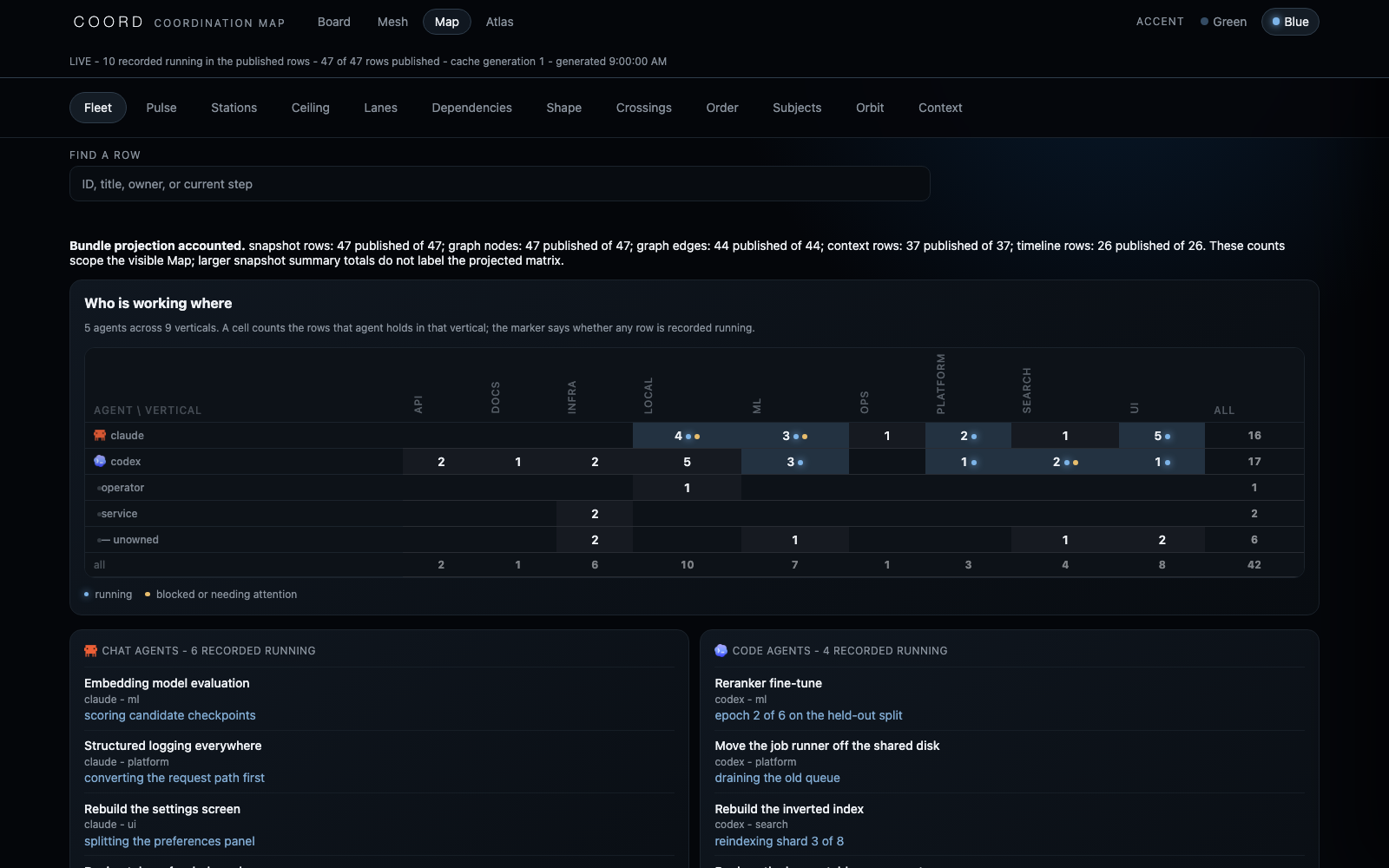Screen dimensions: 1389x868
Task: Open Structured logging everywhere row
Action: (x=379, y=761)
